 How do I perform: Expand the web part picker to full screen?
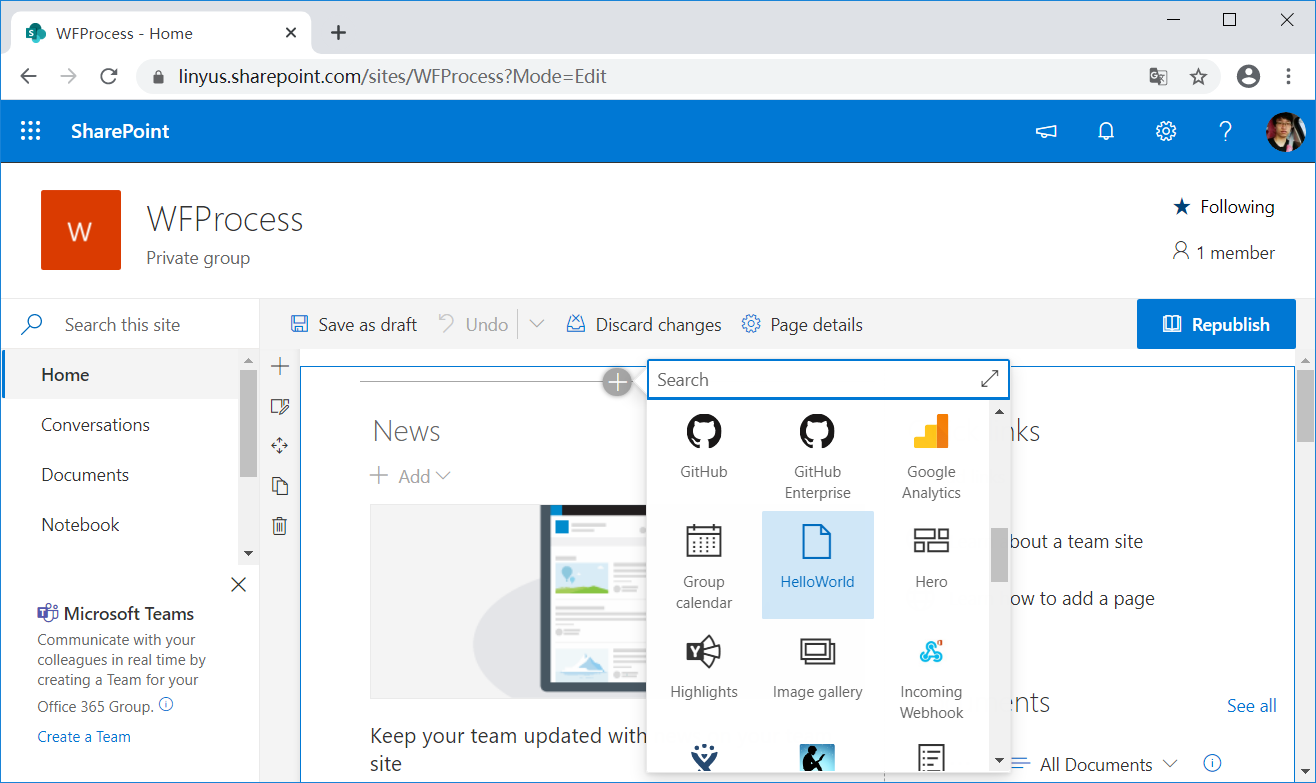[989, 379]
